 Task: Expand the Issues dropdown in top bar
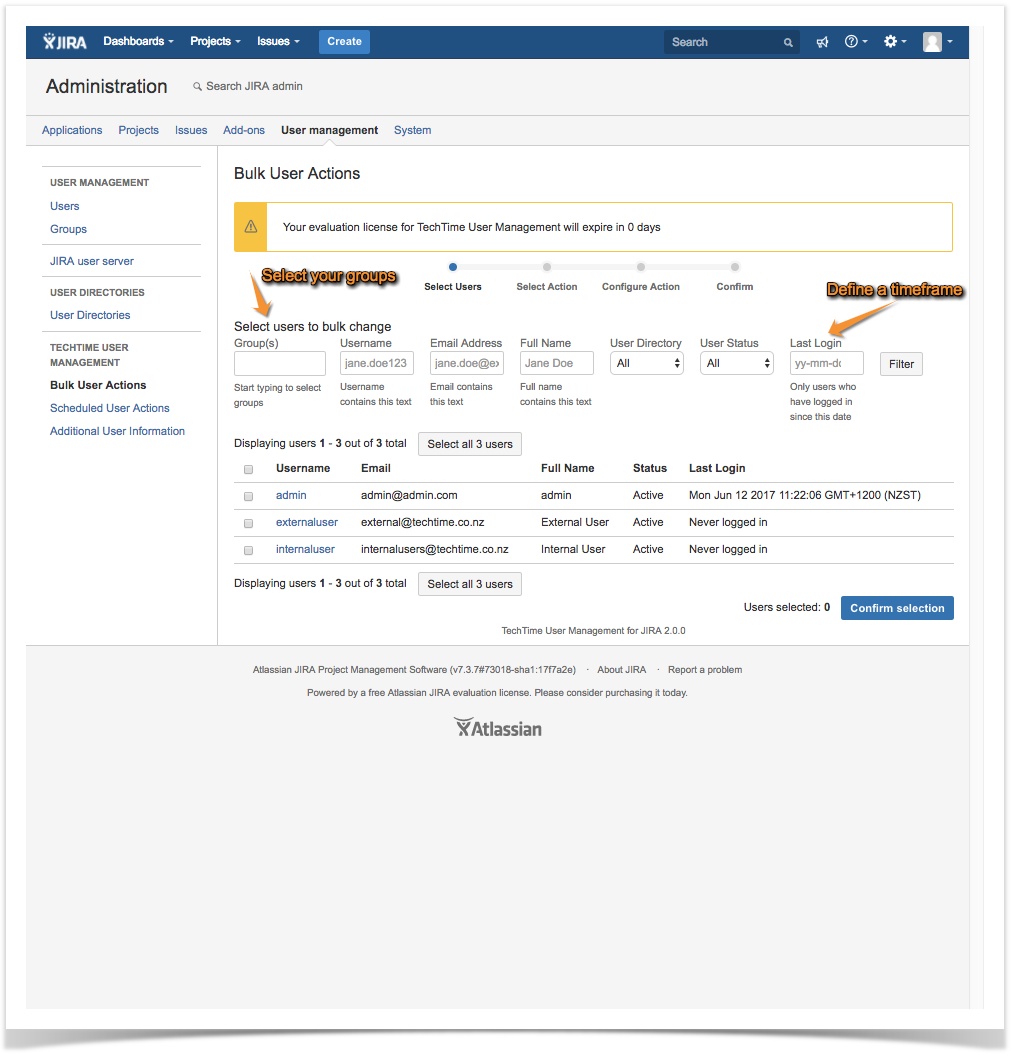coord(280,42)
